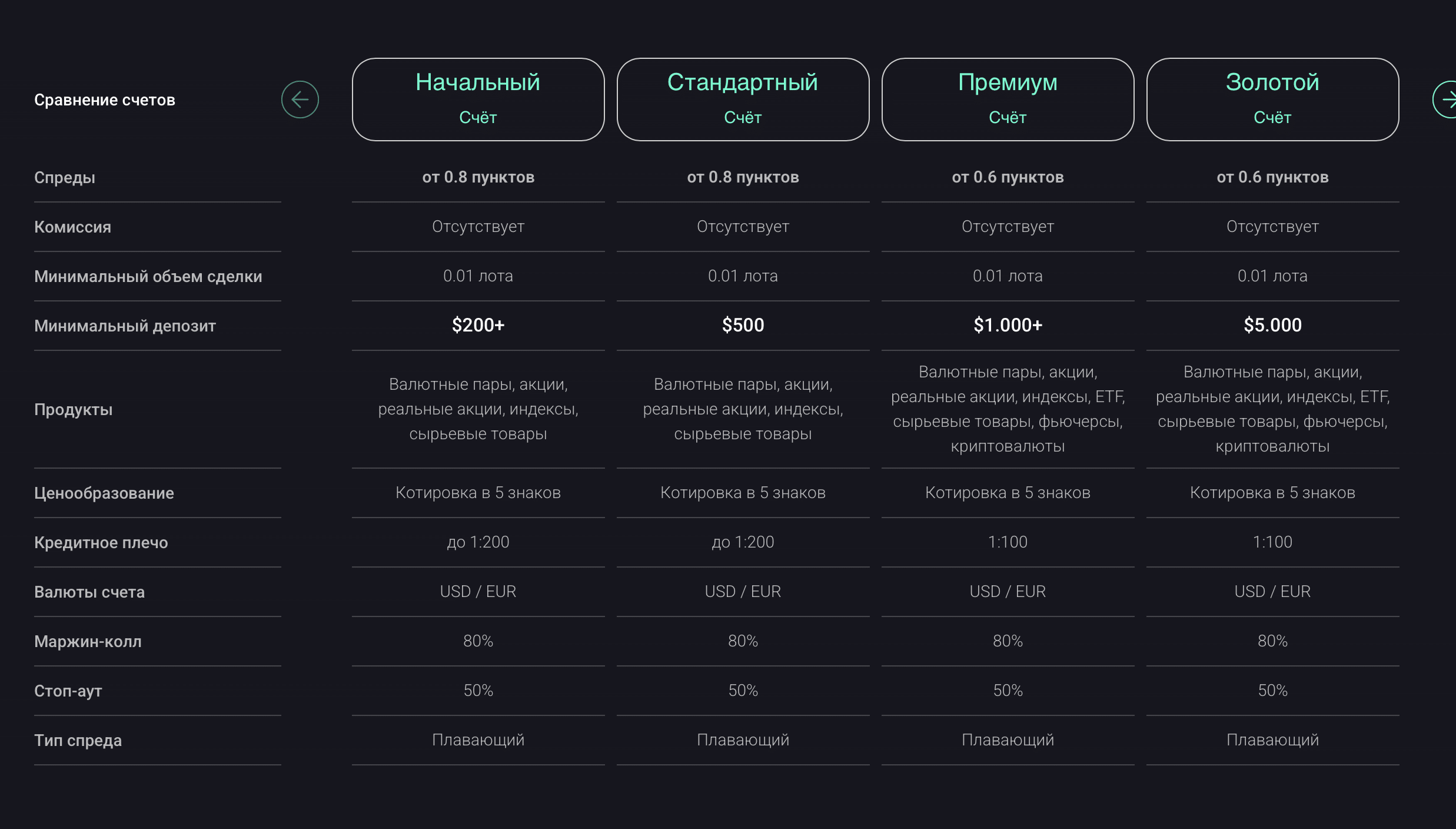Select the Стандартный account card

[743, 100]
